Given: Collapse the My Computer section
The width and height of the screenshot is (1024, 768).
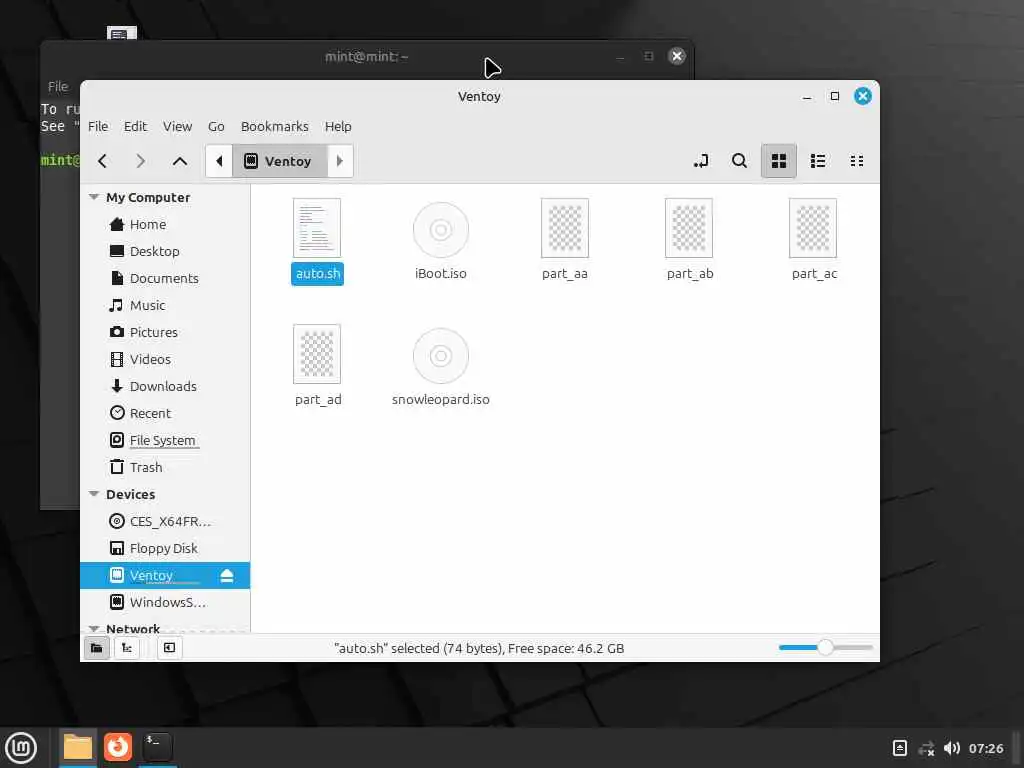Looking at the screenshot, I should click(x=94, y=197).
